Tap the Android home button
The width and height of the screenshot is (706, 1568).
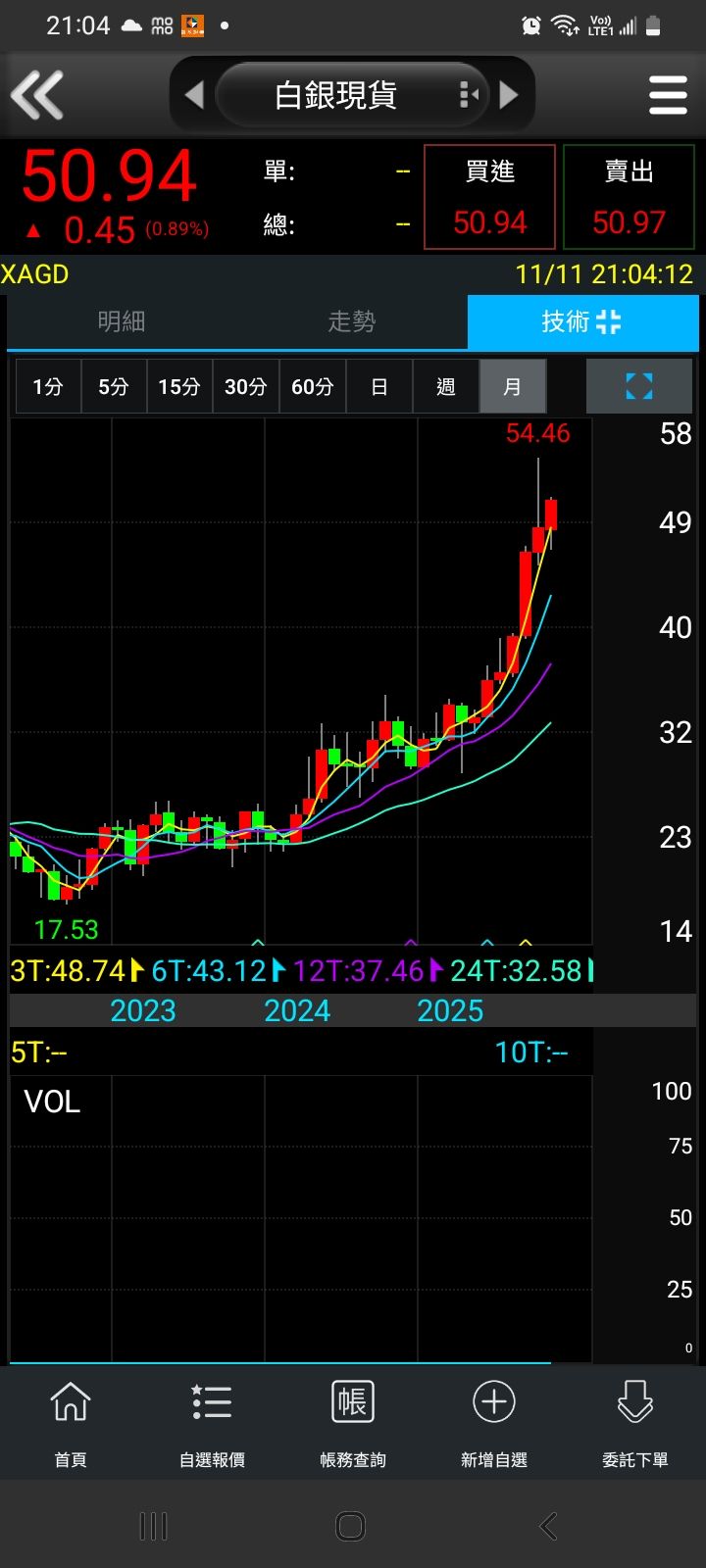pos(351,1526)
